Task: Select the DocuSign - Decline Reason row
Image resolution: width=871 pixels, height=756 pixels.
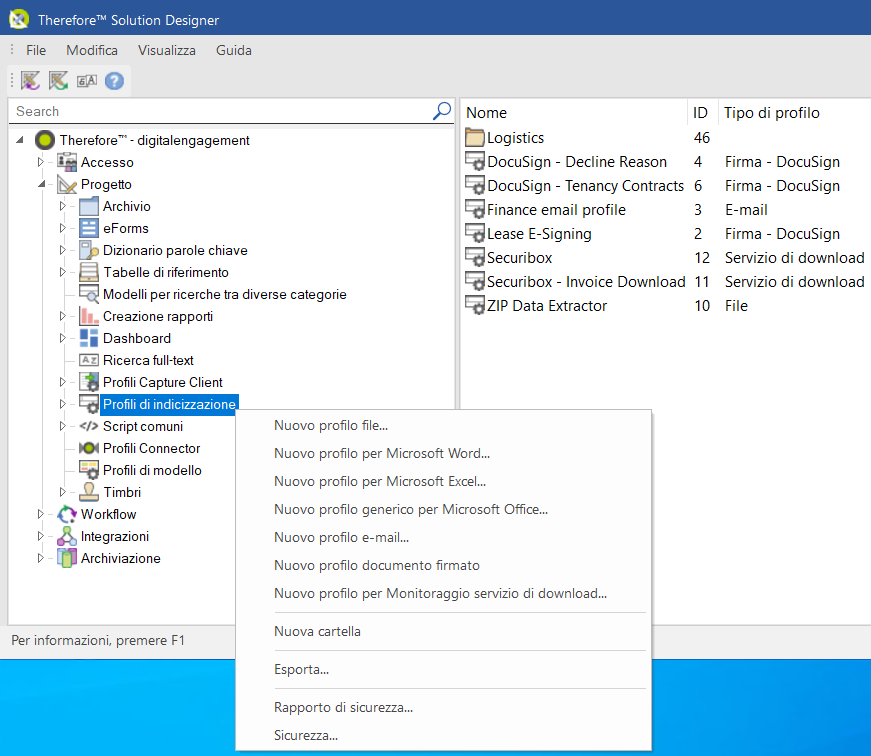Action: pos(667,162)
